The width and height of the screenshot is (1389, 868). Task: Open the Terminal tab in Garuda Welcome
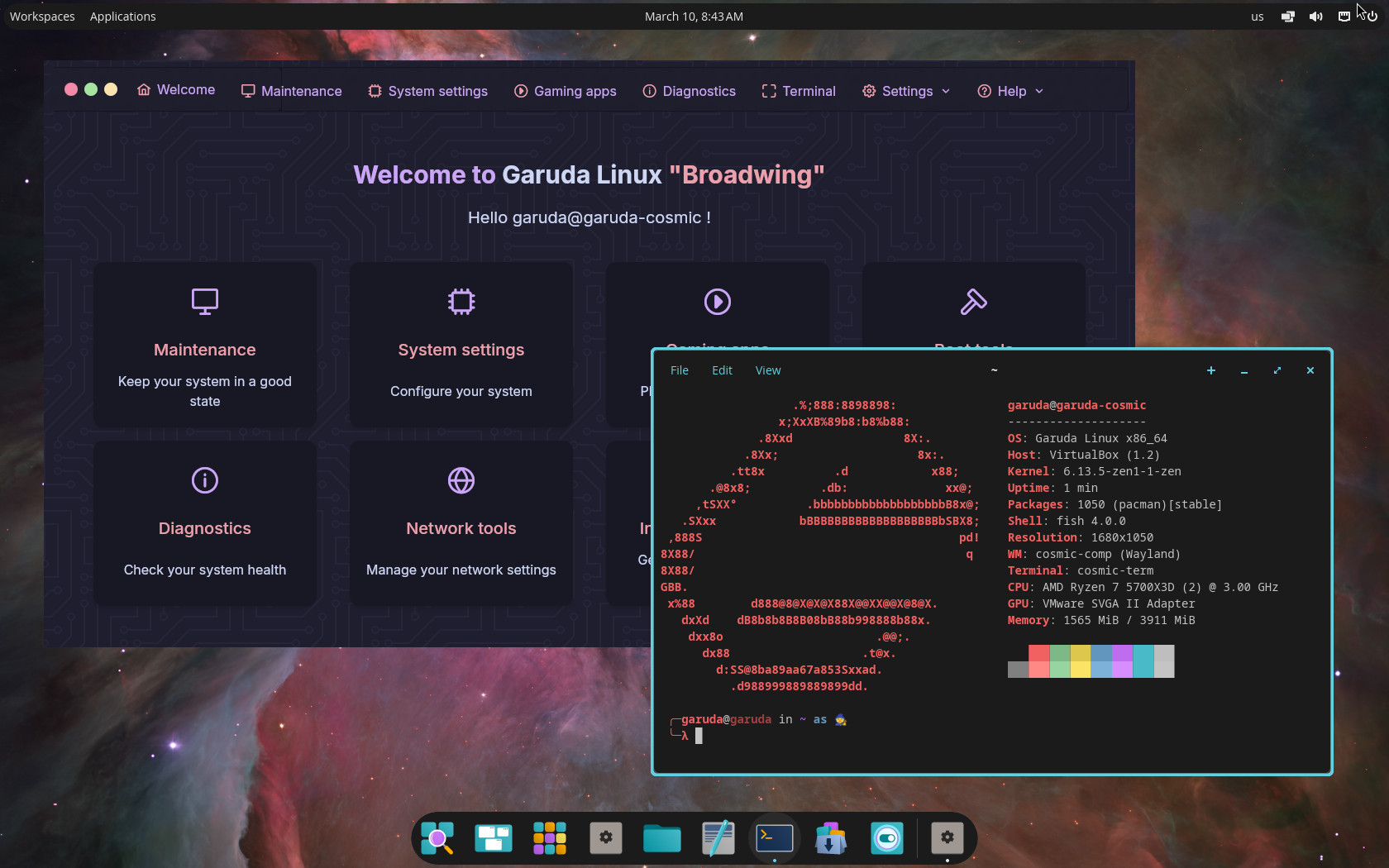click(799, 91)
